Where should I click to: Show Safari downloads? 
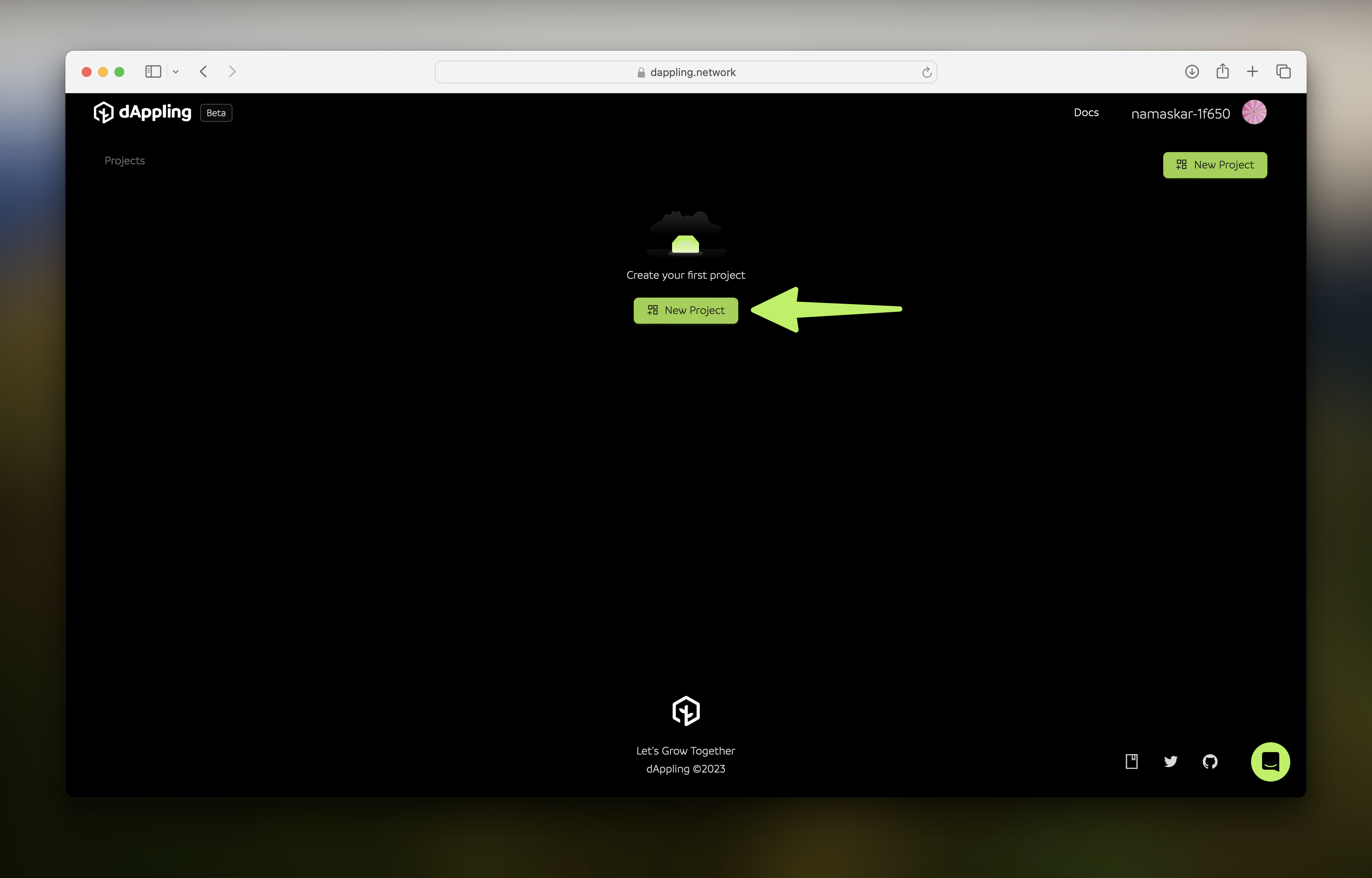pos(1192,71)
